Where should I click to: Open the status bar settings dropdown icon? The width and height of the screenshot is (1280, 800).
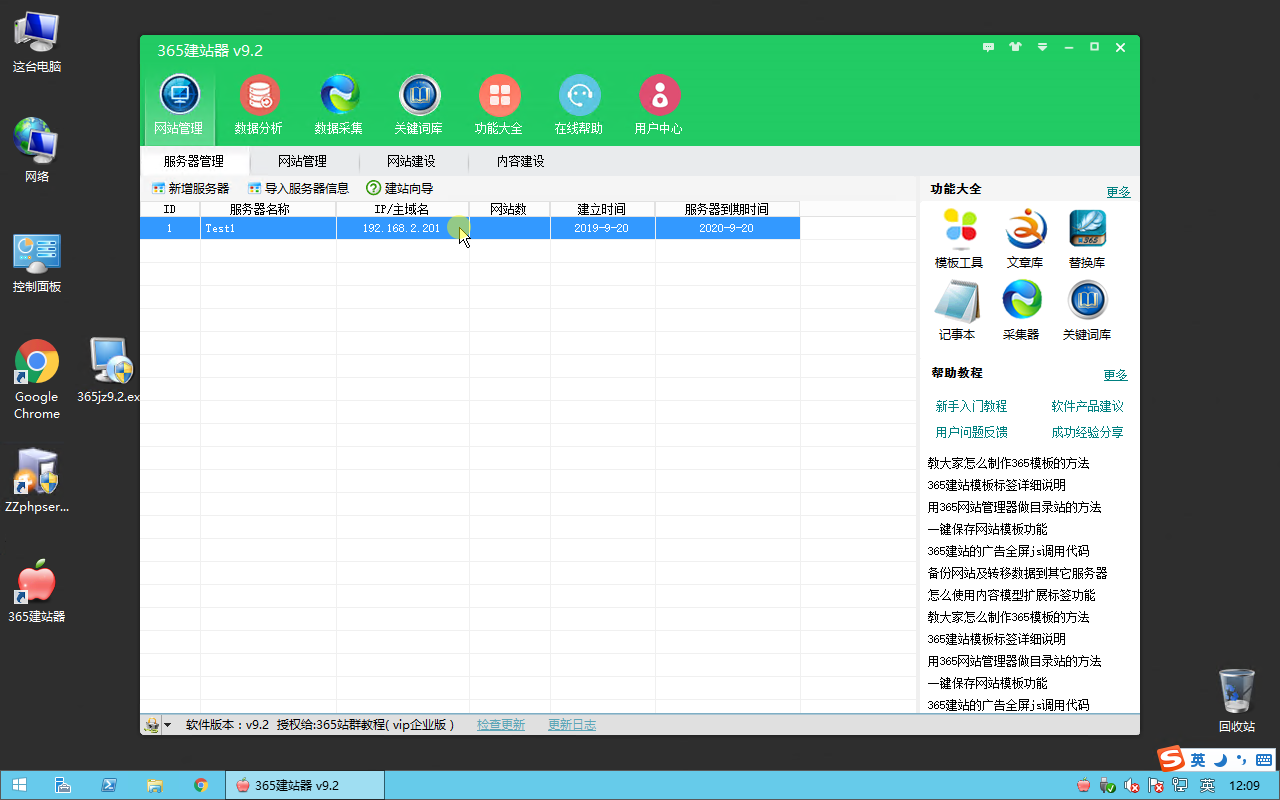point(157,725)
